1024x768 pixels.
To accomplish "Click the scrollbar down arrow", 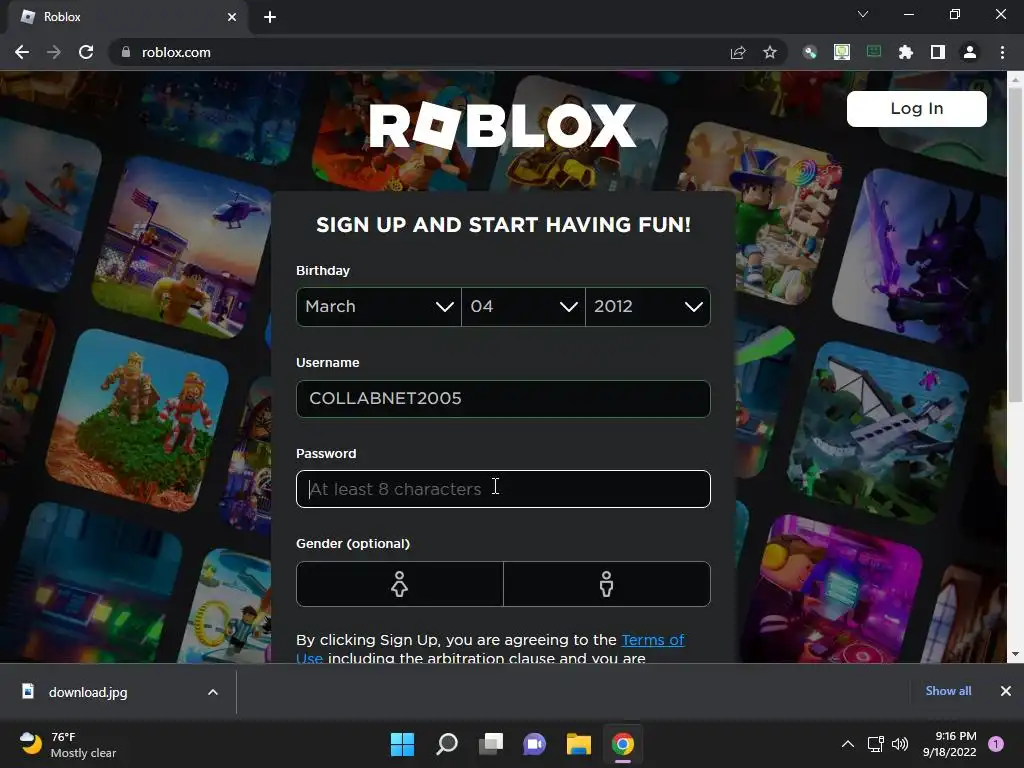I will coord(1015,654).
